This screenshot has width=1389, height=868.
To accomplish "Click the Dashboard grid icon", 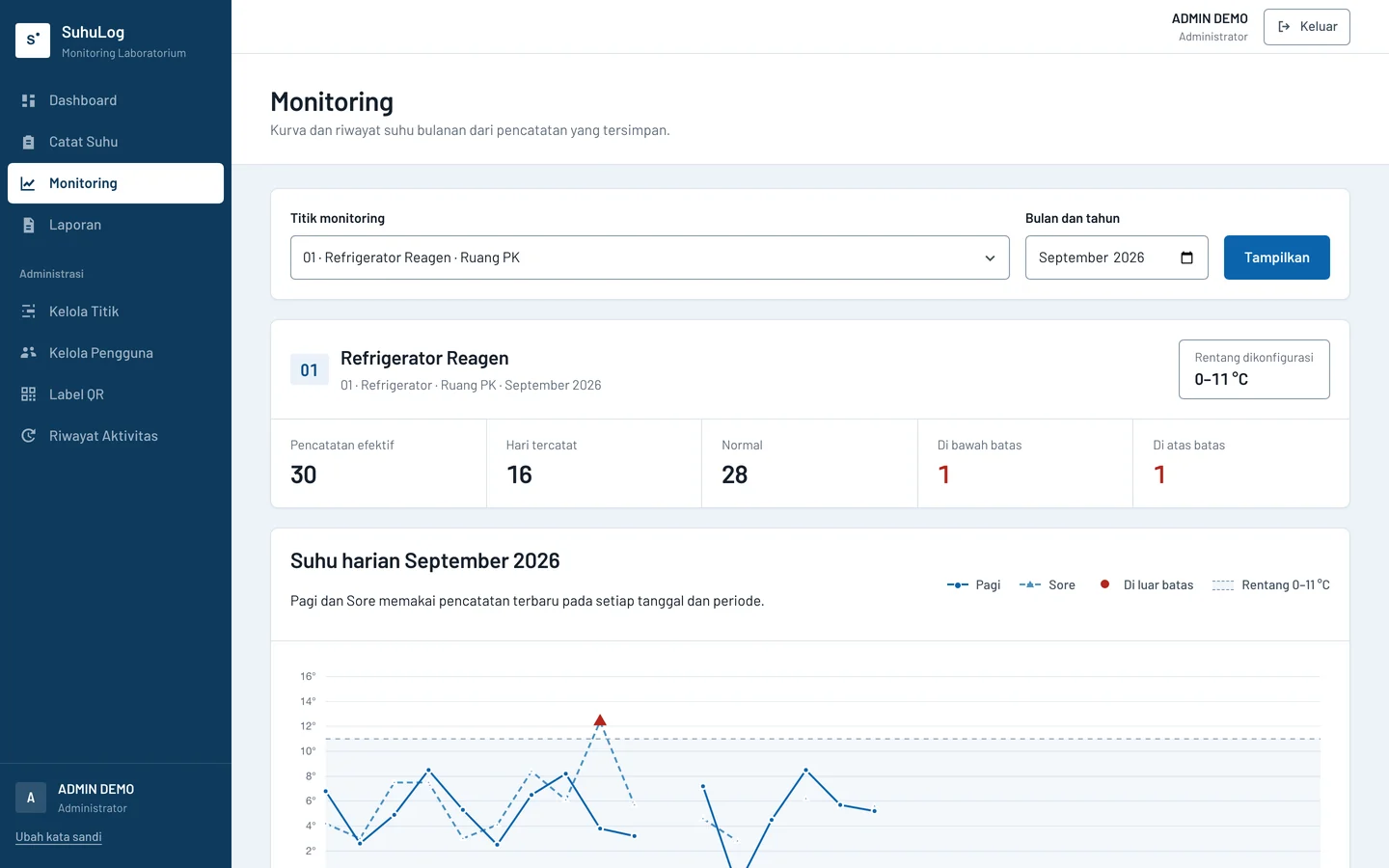I will 28,100.
